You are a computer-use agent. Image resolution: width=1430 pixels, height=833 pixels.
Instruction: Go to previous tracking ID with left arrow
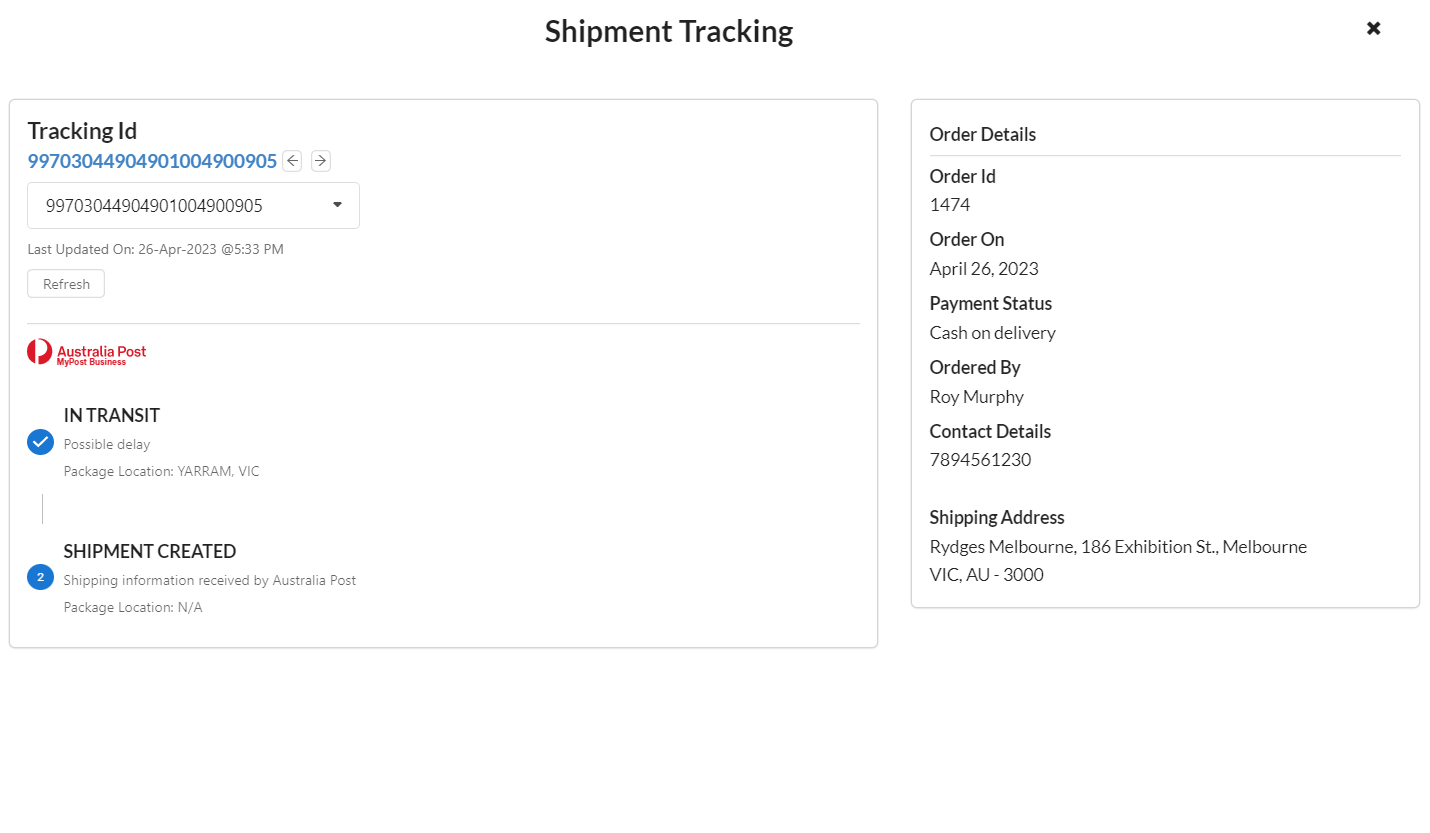(292, 161)
